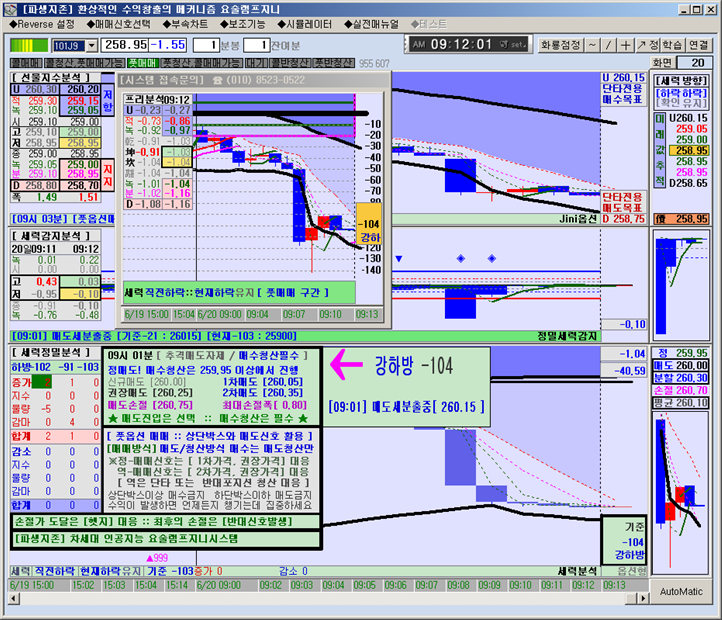Click the 단타전용 매도목표 label
This screenshot has width=722, height=620.
pos(623,202)
